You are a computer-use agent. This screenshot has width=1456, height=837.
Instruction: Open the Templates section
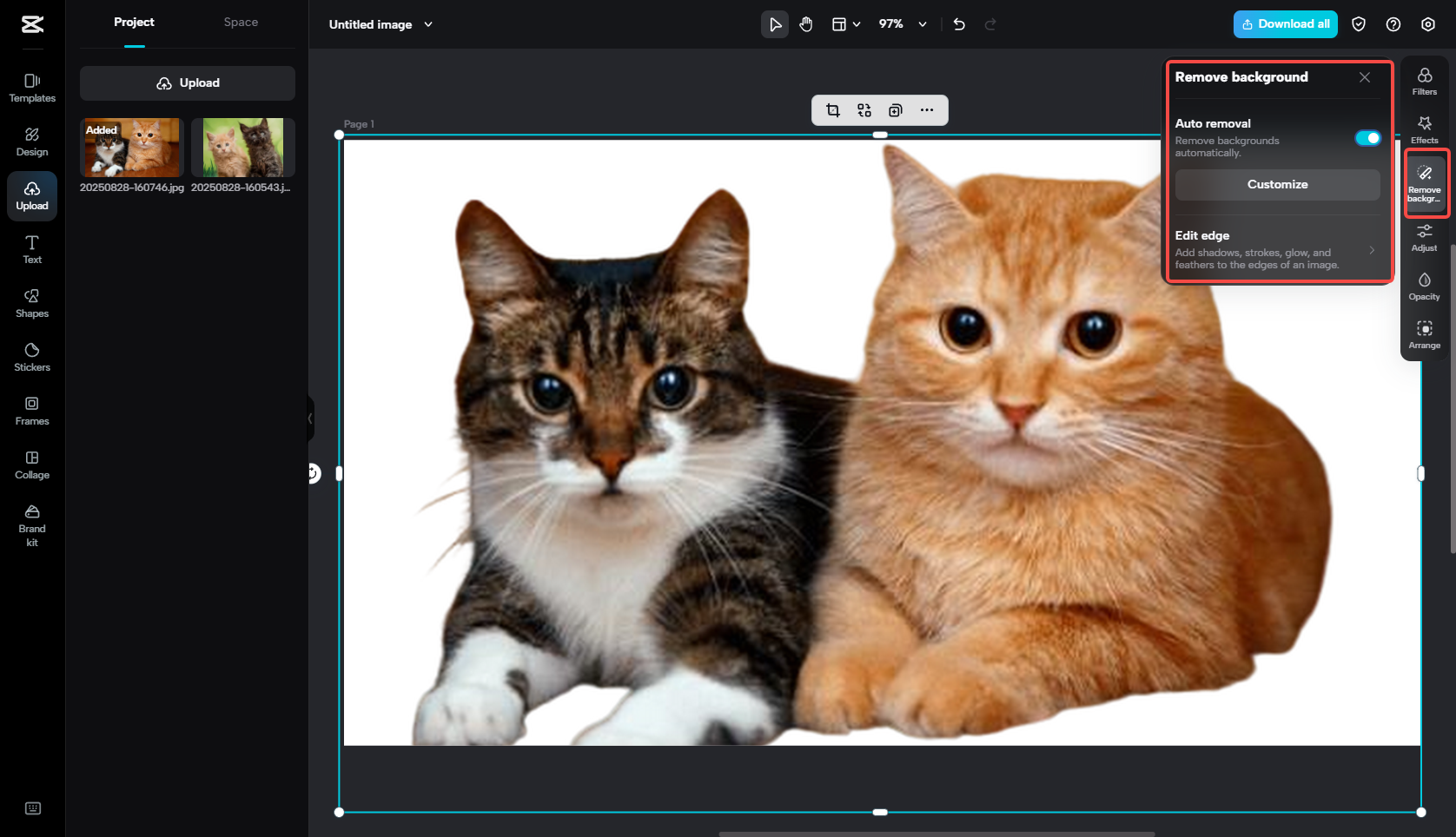click(31, 88)
